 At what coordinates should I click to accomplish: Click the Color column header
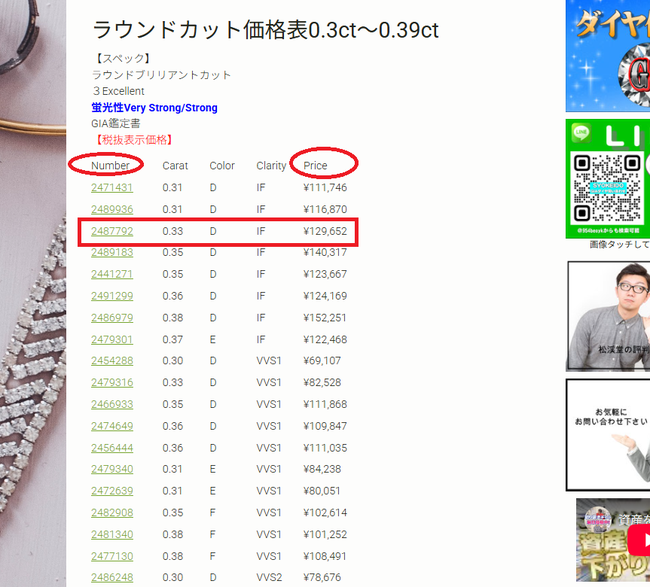222,165
